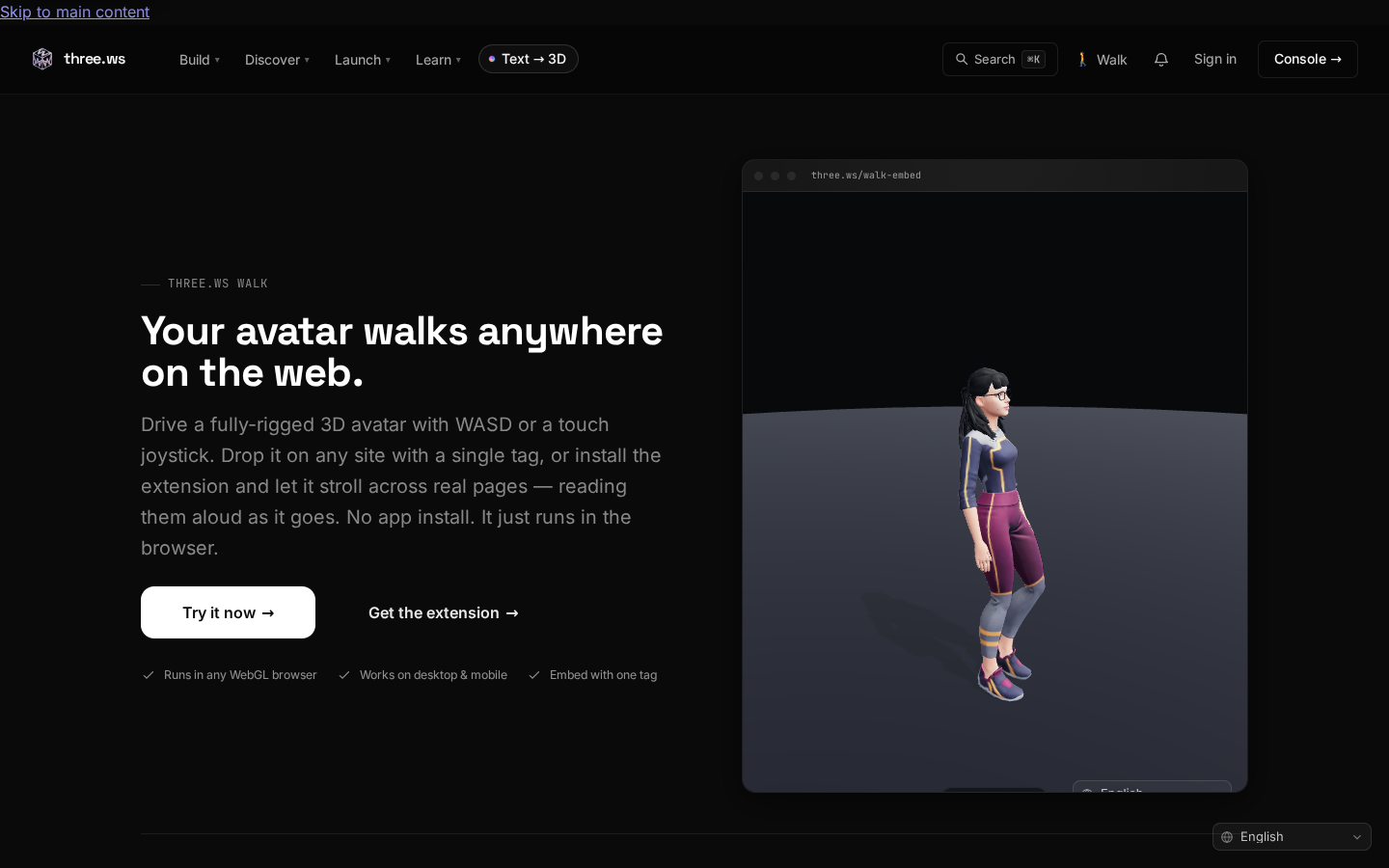Open notifications bell icon
The height and width of the screenshot is (868, 1389).
1161,60
